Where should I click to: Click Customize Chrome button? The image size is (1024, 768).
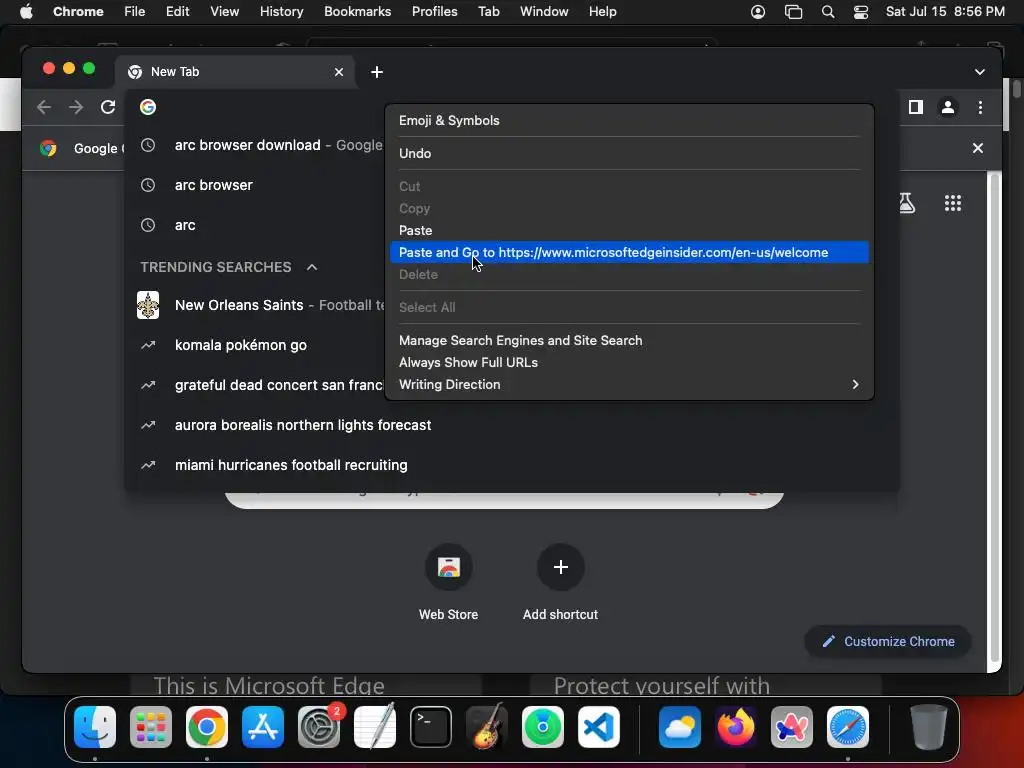(888, 641)
